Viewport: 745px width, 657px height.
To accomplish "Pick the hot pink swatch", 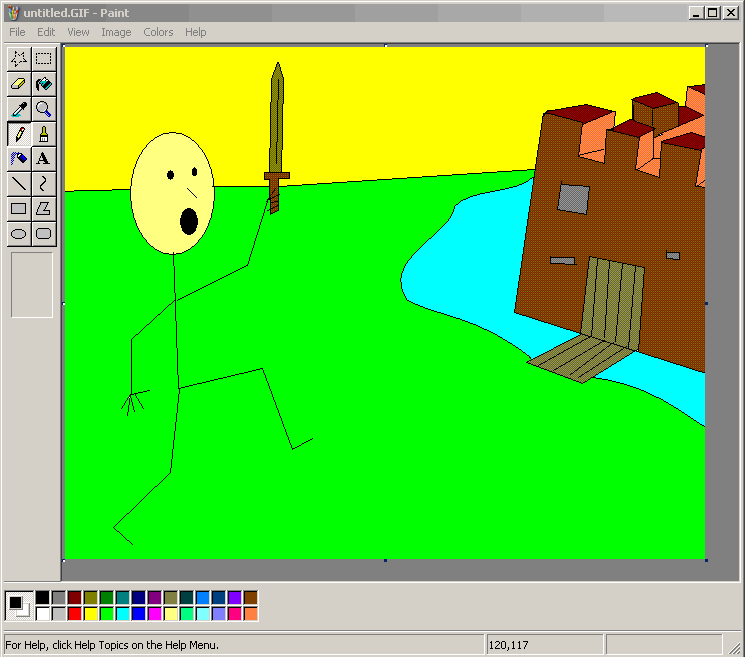I will click(x=235, y=614).
